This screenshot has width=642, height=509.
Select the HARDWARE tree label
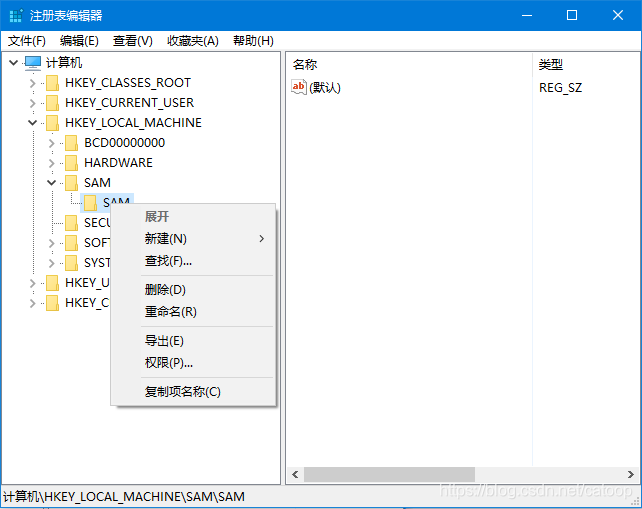click(118, 163)
